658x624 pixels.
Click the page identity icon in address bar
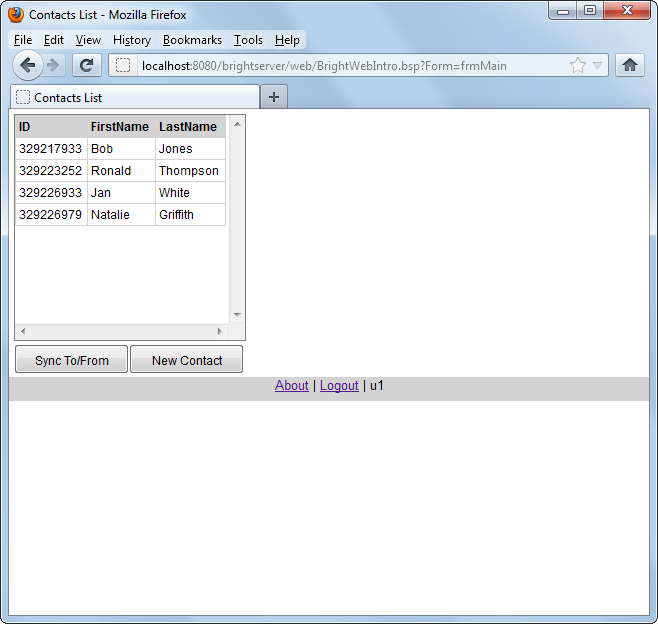pyautogui.click(x=123, y=66)
